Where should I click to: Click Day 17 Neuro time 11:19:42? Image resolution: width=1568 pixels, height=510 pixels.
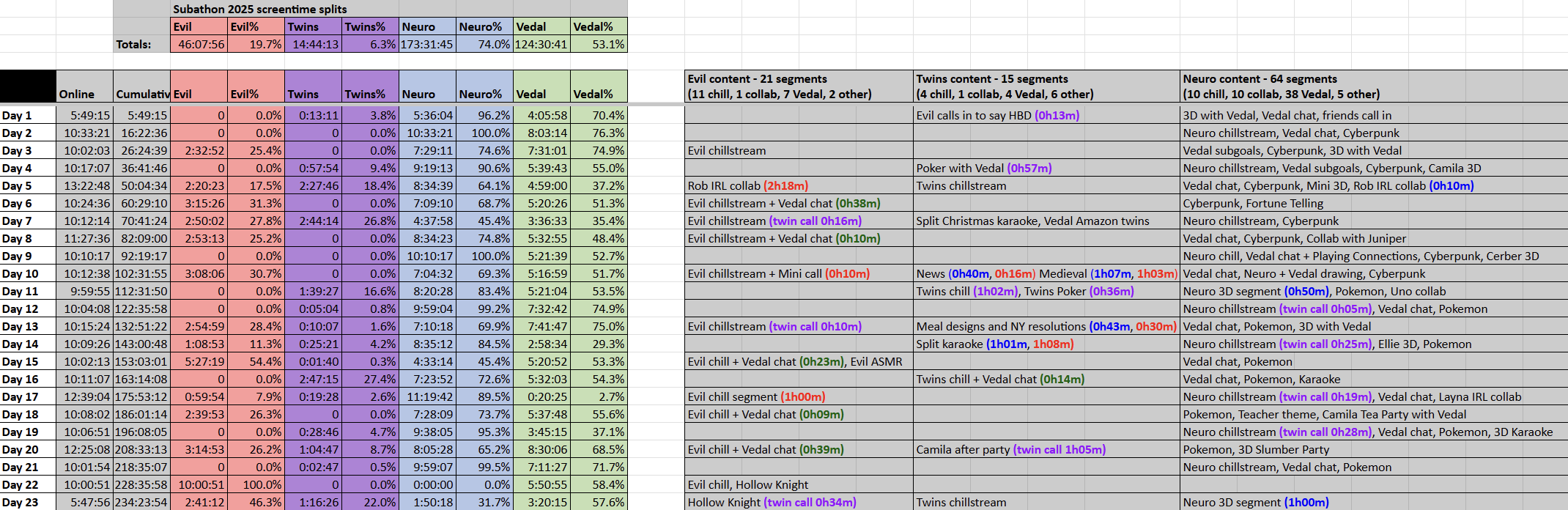(x=427, y=396)
